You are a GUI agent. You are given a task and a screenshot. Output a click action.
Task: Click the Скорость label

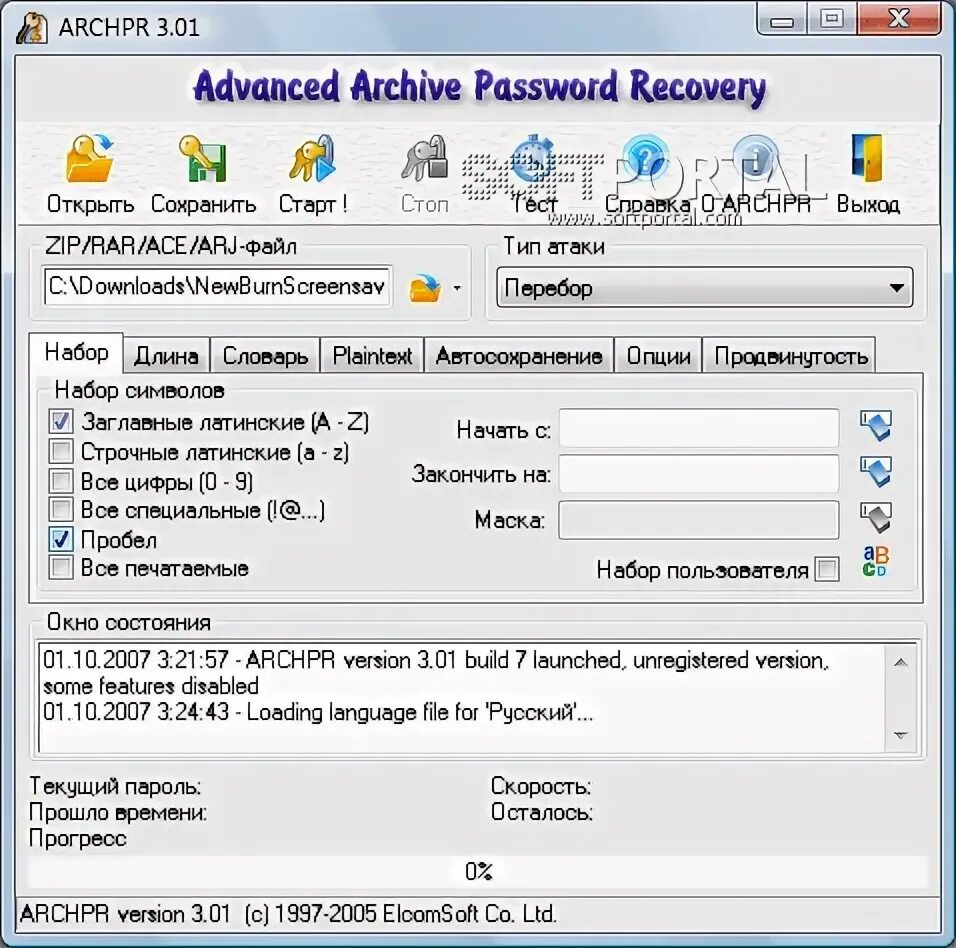(541, 786)
